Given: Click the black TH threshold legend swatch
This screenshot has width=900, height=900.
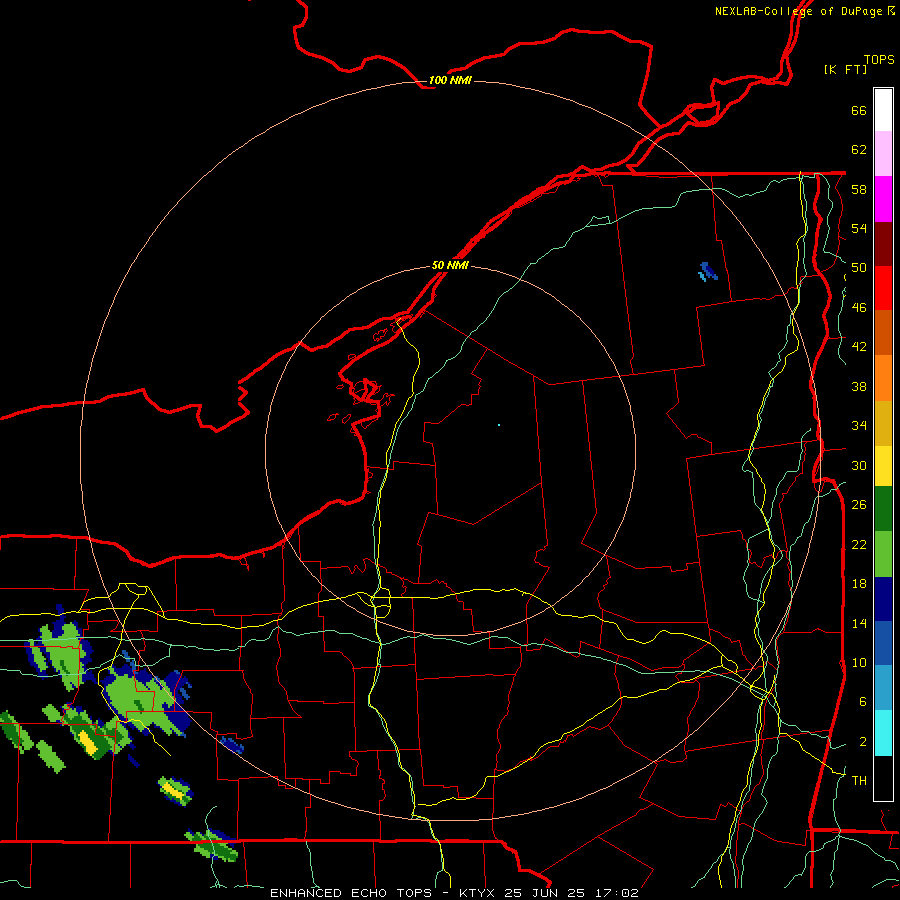Looking at the screenshot, I should click(883, 778).
